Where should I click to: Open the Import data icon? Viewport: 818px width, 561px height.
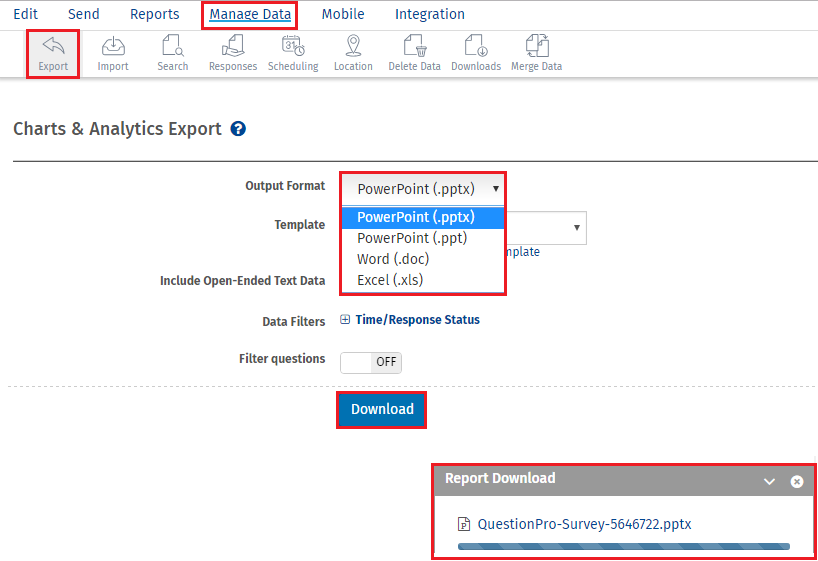113,46
